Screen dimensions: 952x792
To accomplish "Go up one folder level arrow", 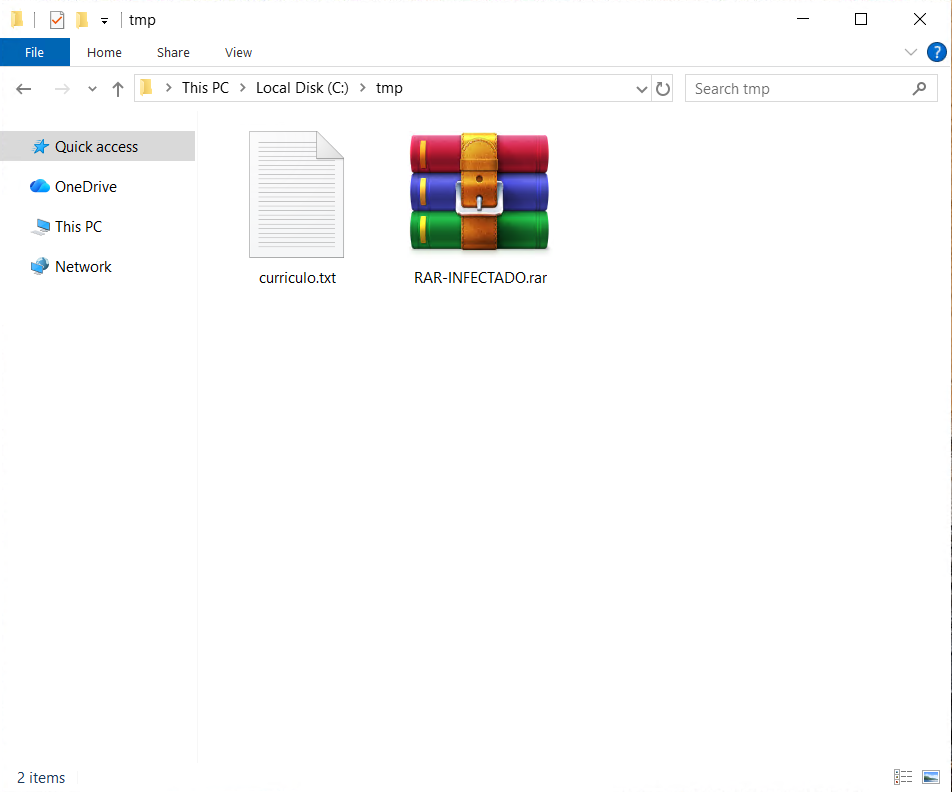I will coord(118,89).
